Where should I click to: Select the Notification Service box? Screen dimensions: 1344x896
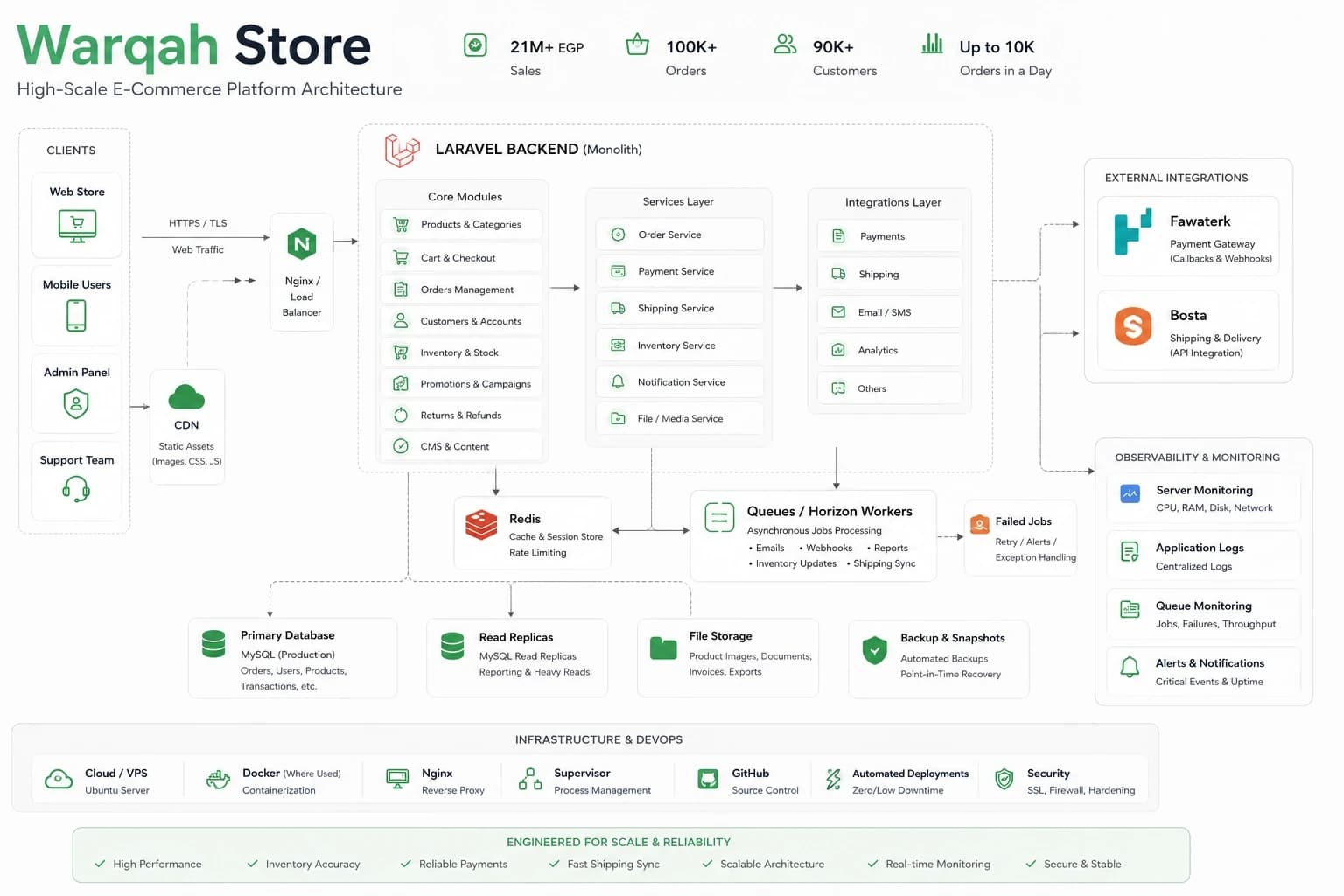(x=680, y=382)
